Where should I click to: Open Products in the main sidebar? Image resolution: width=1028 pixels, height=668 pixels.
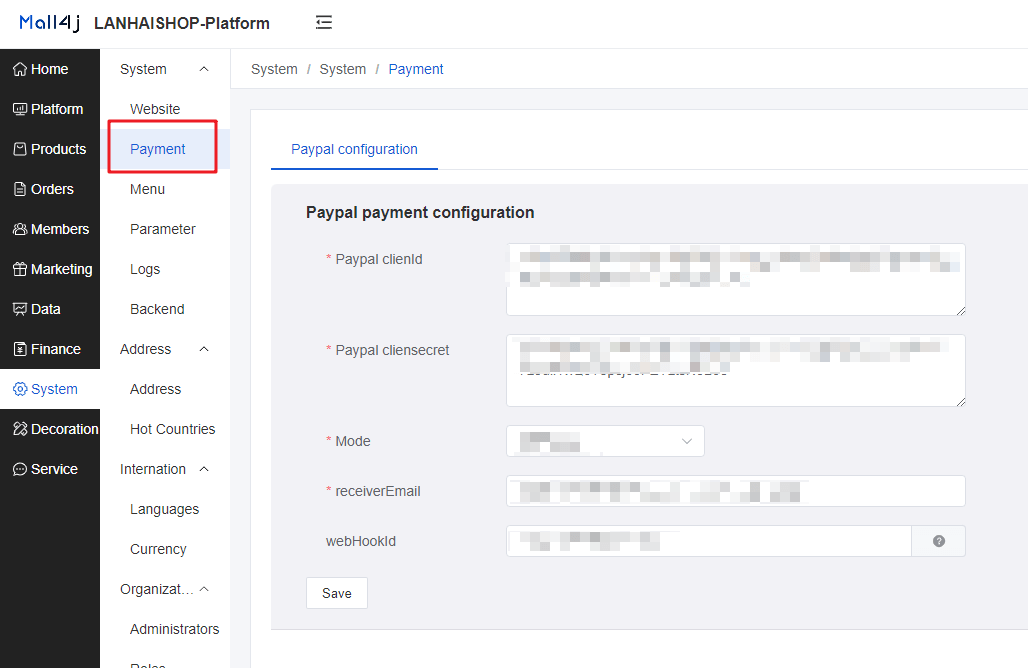pyautogui.click(x=50, y=149)
